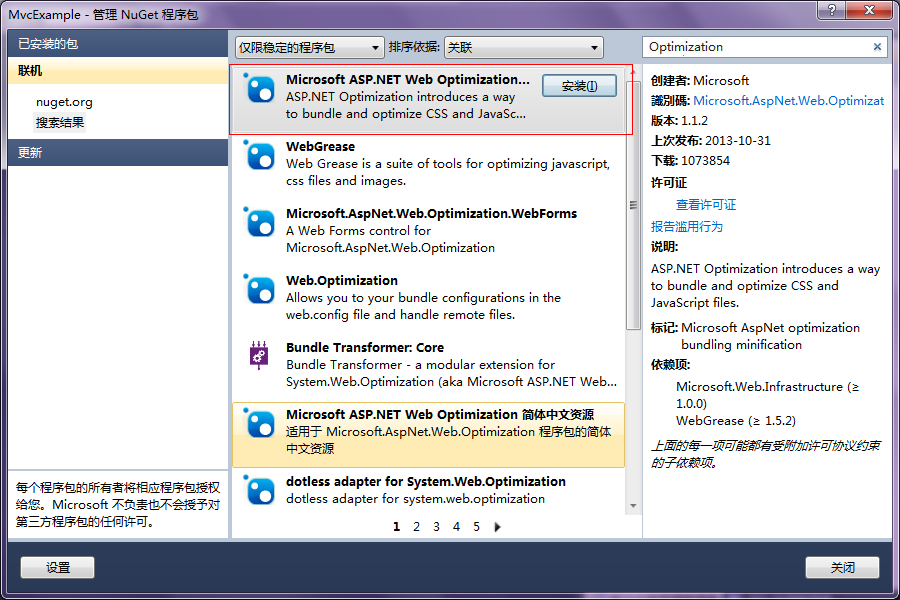This screenshot has width=900, height=600.
Task: Open the 仅限稳定的程序包 dropdown
Action: coord(309,48)
